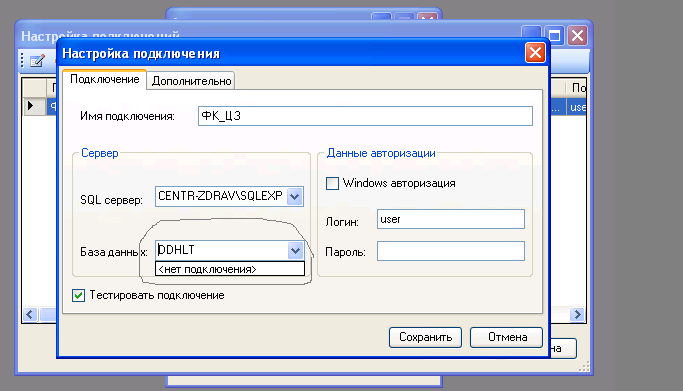The width and height of the screenshot is (683, 391).
Task: Close the background Настройка подключений window
Action: pyautogui.click(x=577, y=35)
